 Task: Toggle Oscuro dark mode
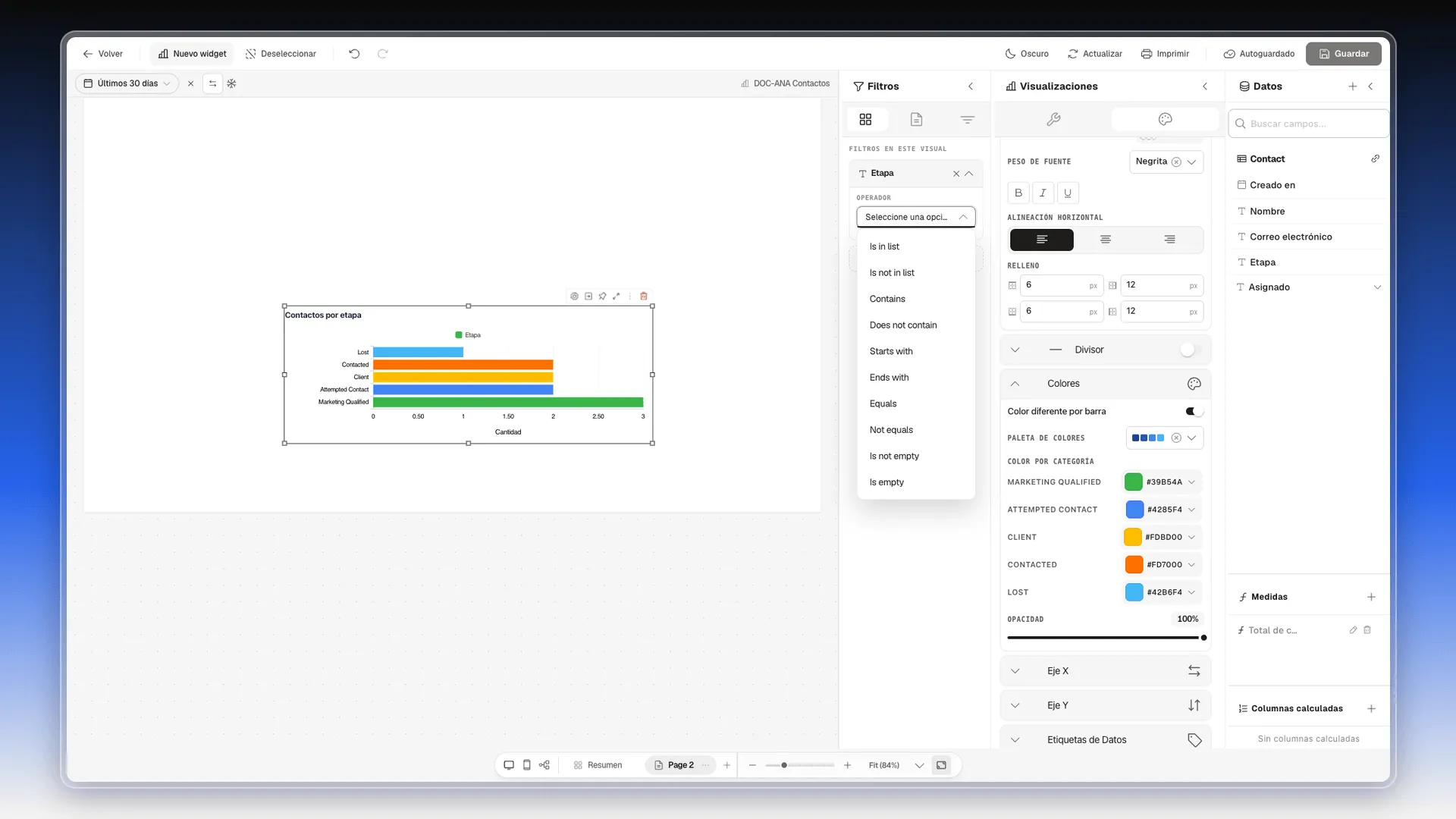(1027, 54)
